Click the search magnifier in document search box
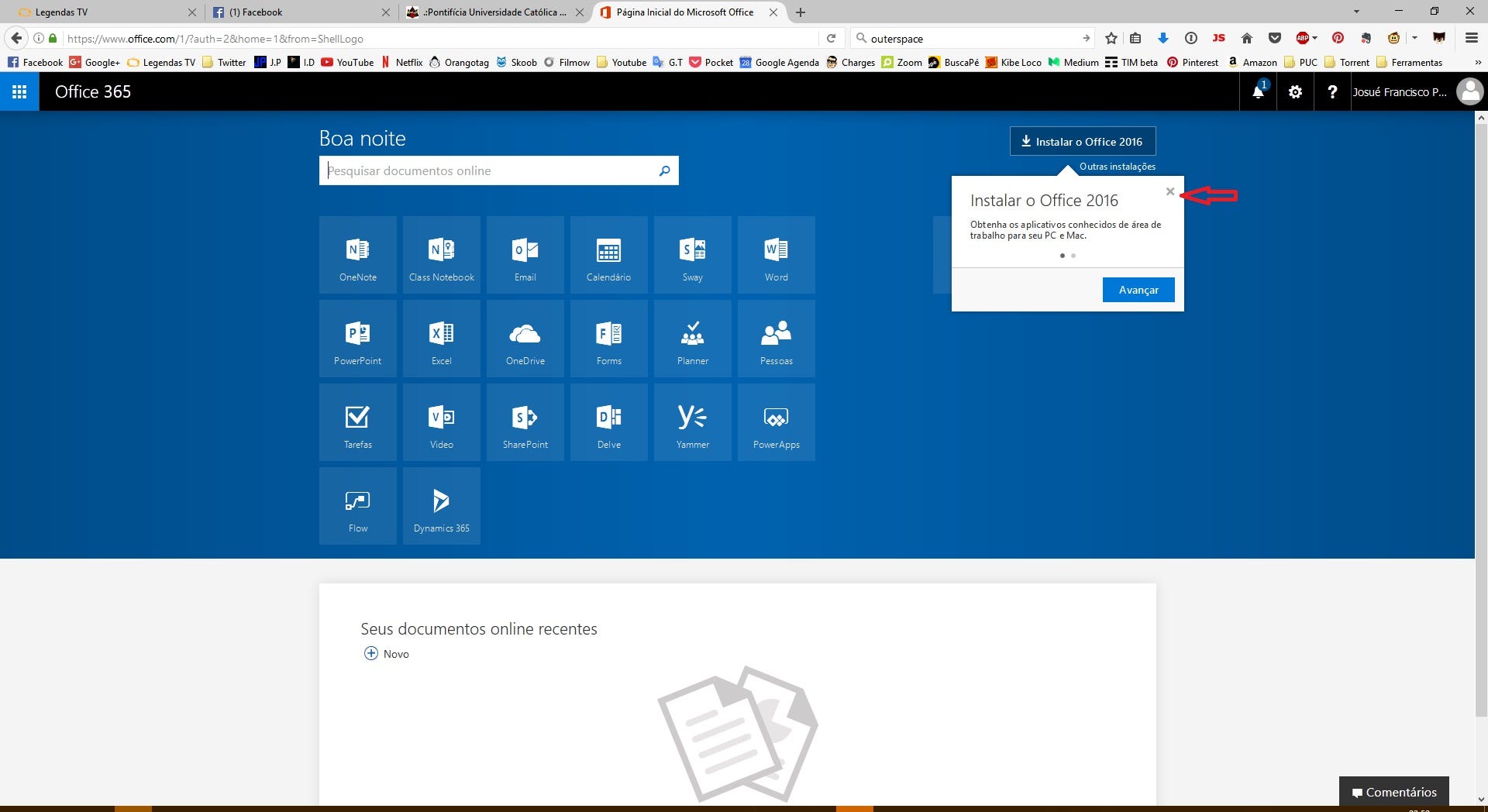1488x812 pixels. click(x=664, y=170)
